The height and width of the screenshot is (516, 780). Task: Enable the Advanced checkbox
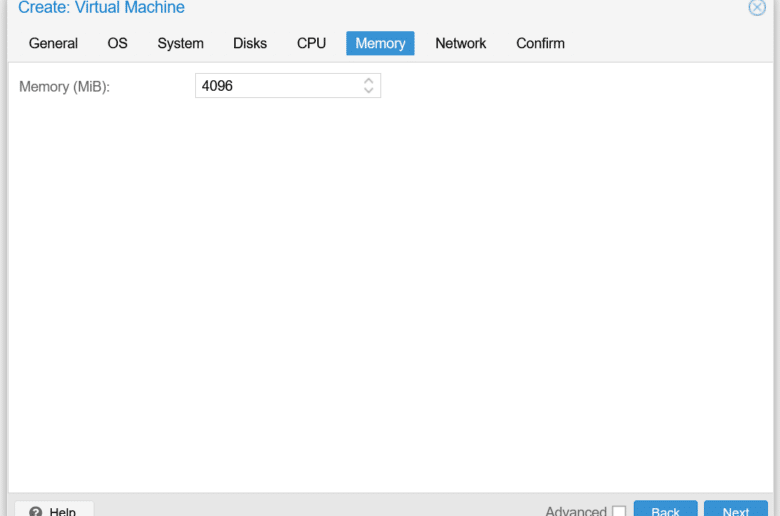(x=619, y=511)
